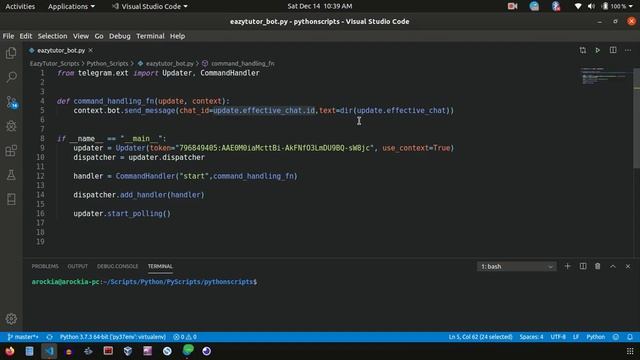Close the eazytutor_bot.py tab
Viewport: 640px width, 360px height.
(x=91, y=50)
